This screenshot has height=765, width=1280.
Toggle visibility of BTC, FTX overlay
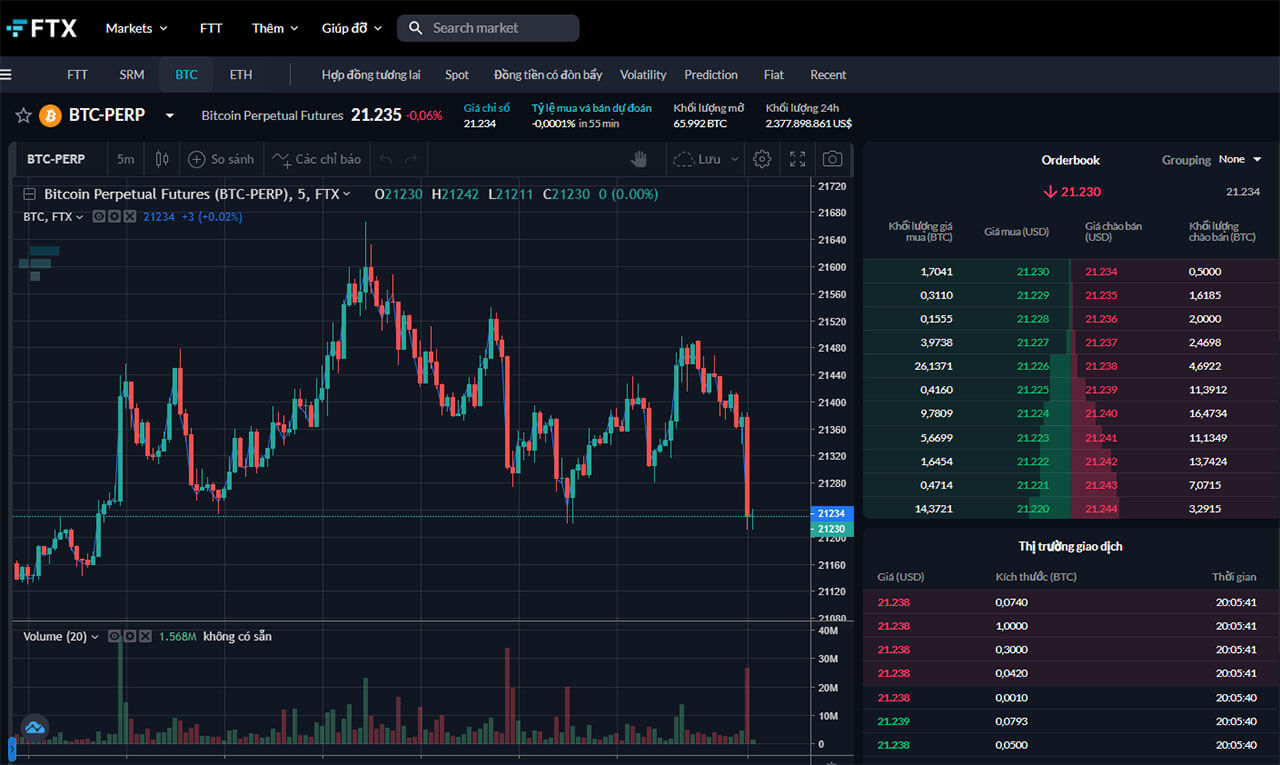pyautogui.click(x=99, y=216)
